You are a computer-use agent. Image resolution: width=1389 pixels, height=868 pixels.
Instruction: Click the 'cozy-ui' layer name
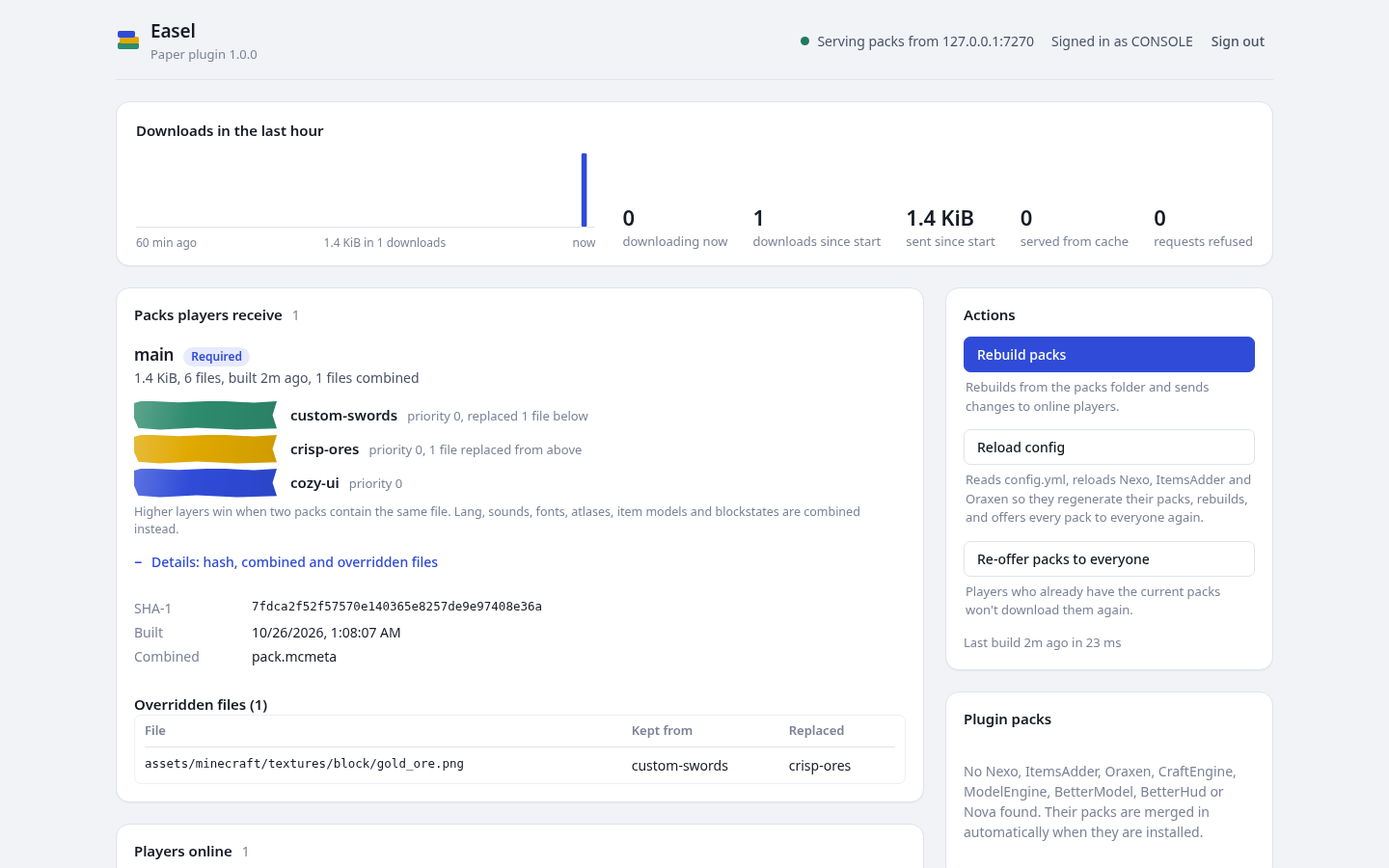[314, 483]
